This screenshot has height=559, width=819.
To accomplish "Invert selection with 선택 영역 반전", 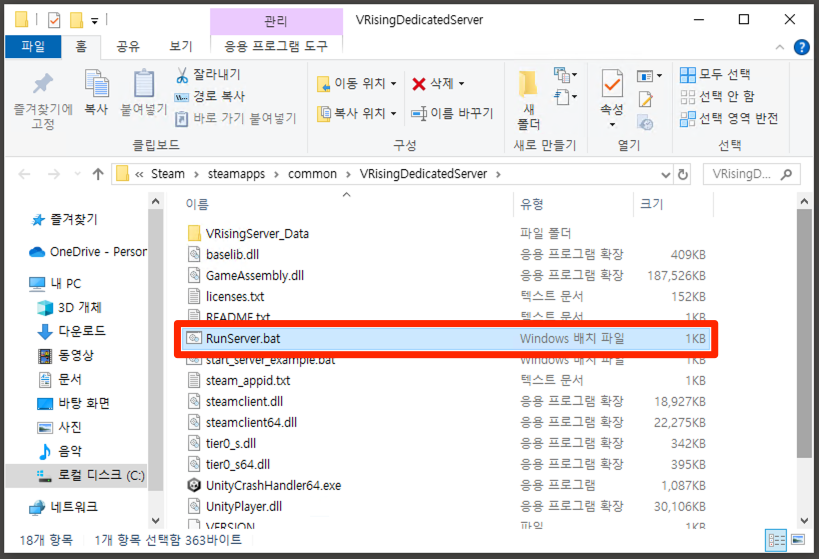I will tap(729, 119).
